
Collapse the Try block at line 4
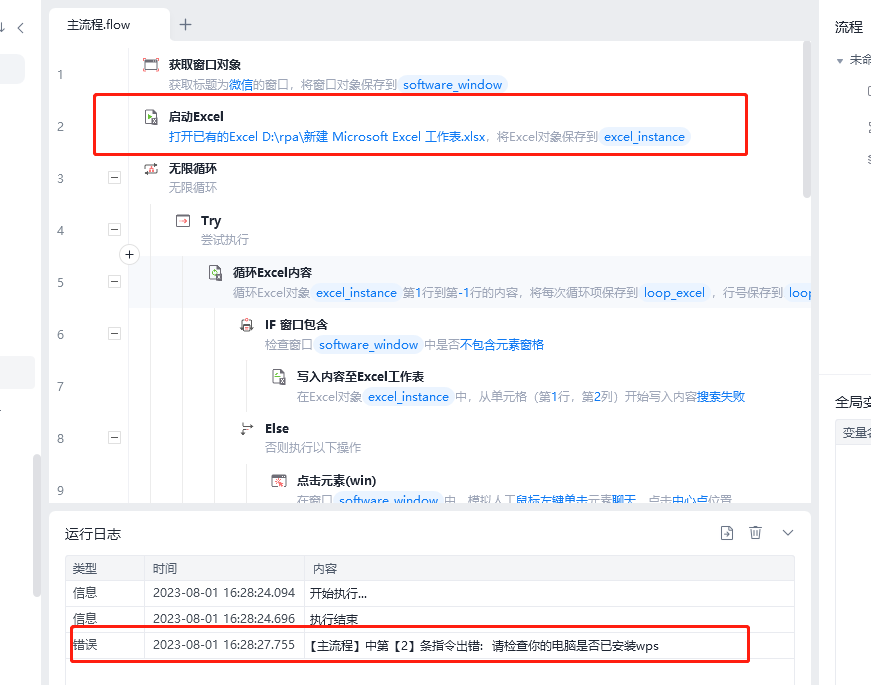click(114, 229)
